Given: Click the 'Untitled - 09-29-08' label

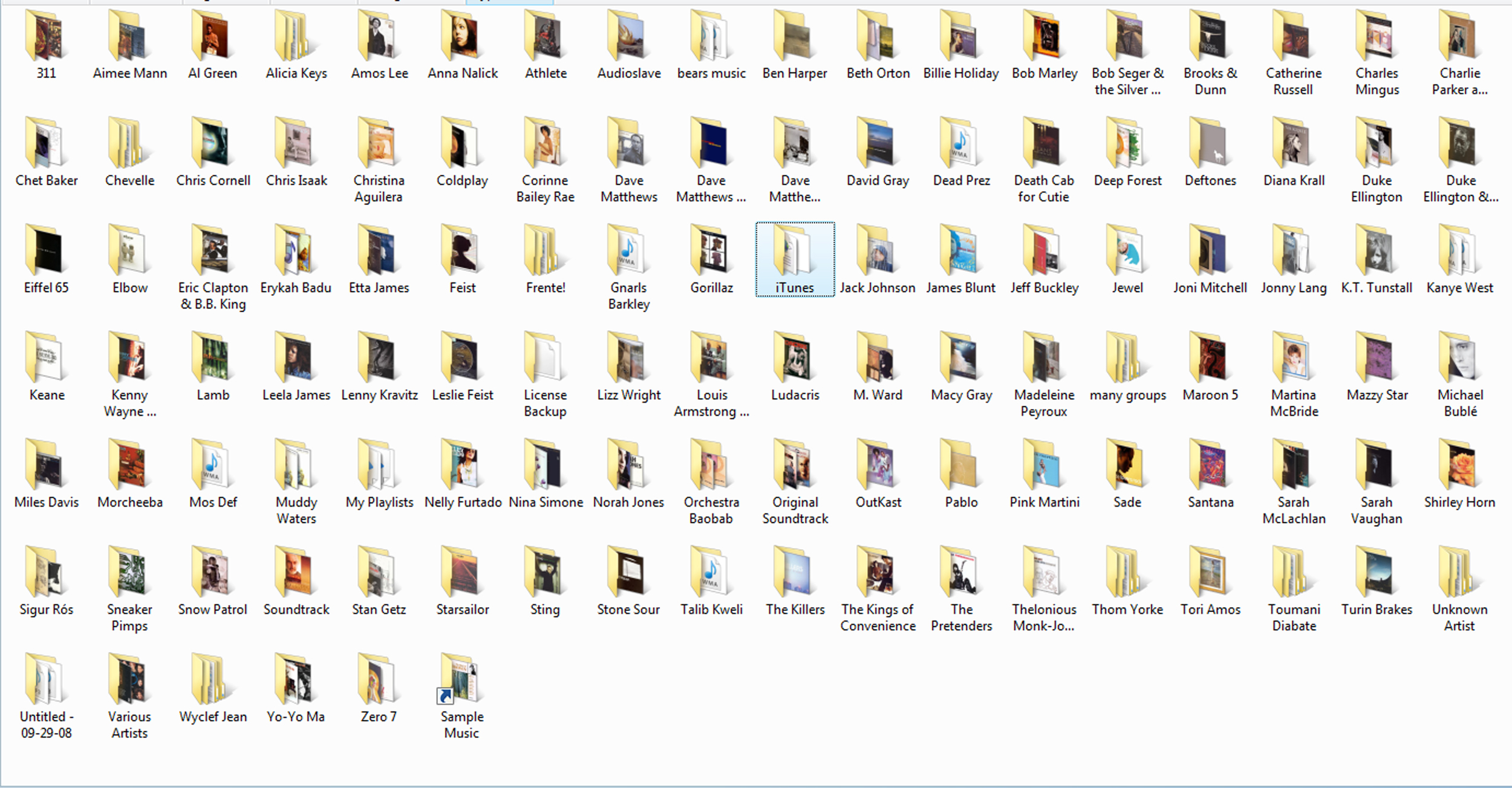Looking at the screenshot, I should pos(47,725).
